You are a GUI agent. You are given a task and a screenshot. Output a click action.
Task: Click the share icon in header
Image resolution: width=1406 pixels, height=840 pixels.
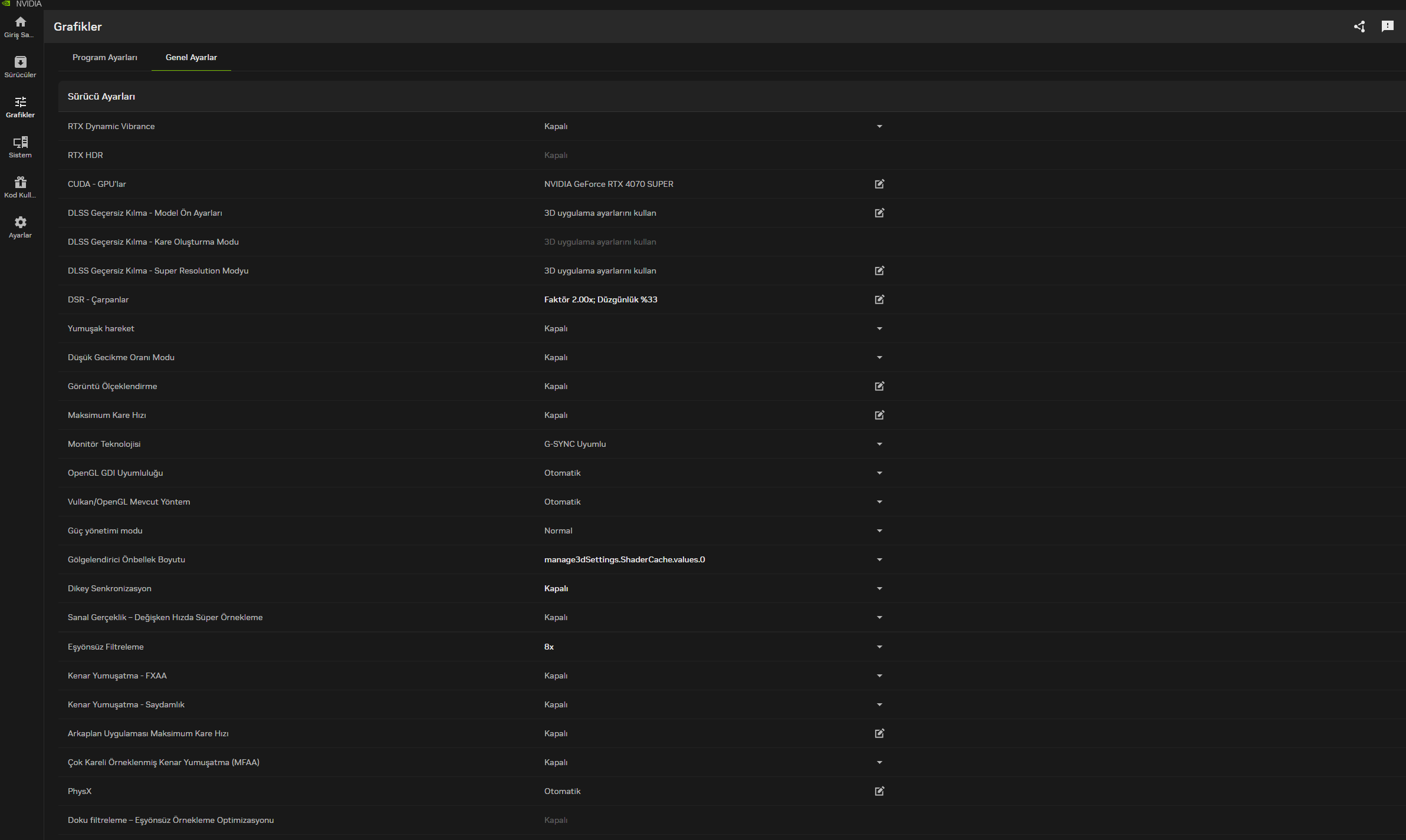[1359, 27]
